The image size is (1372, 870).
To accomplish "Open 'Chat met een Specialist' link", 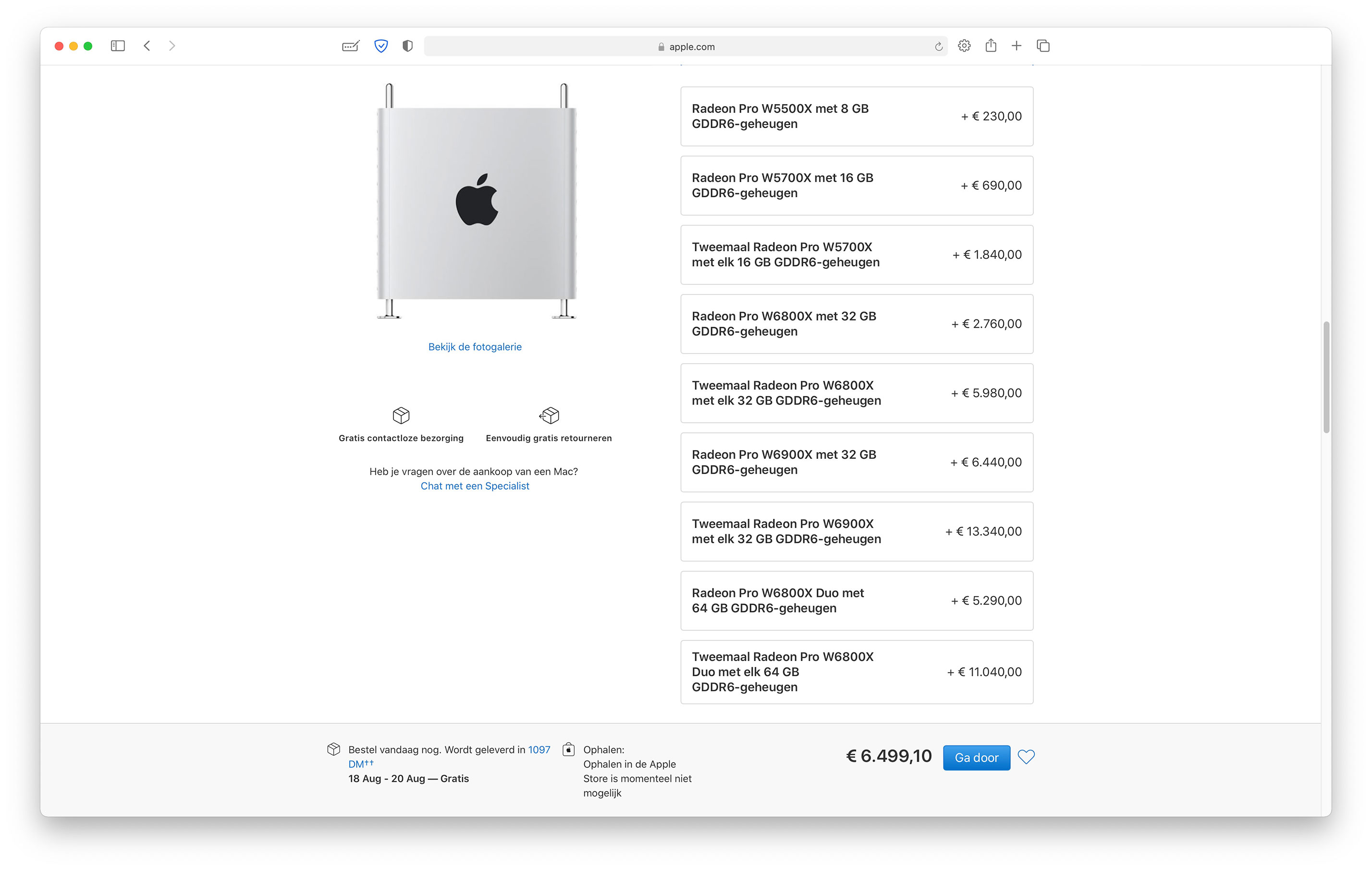I will pos(475,486).
